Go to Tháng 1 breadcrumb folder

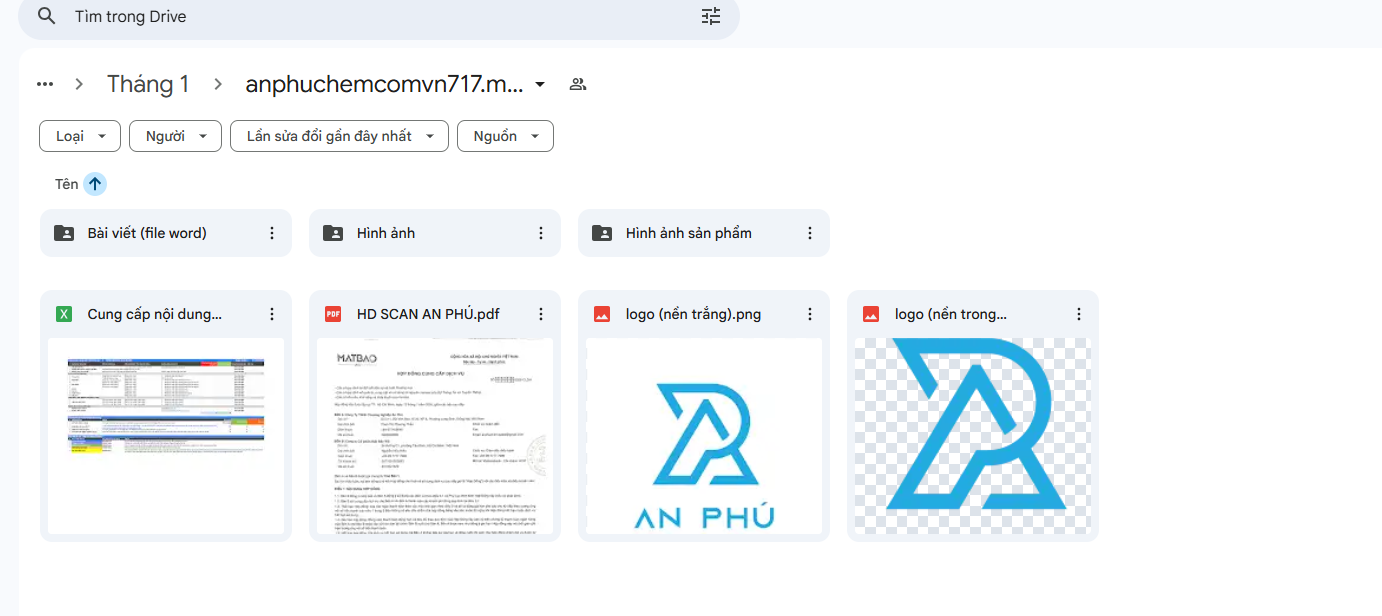click(148, 84)
